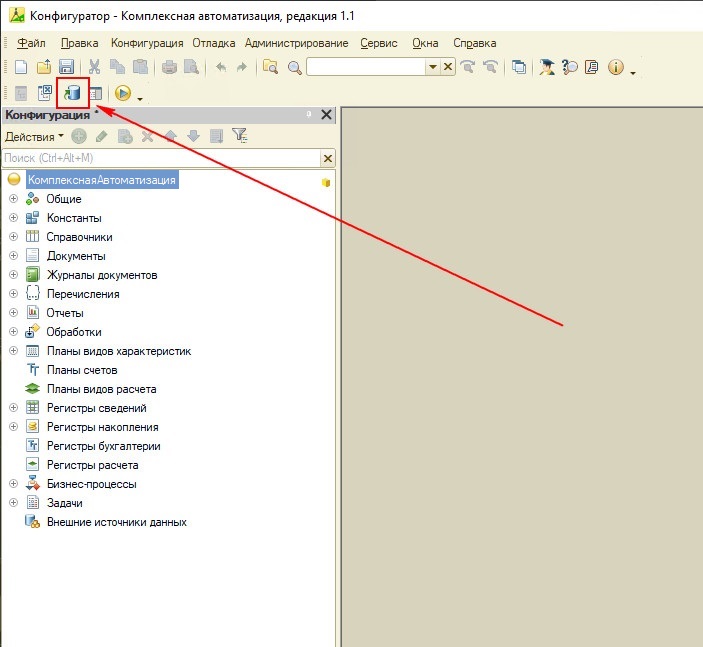Click the Поиск (Ctrl+Alt+M) field
The height and width of the screenshot is (647, 703).
click(162, 158)
